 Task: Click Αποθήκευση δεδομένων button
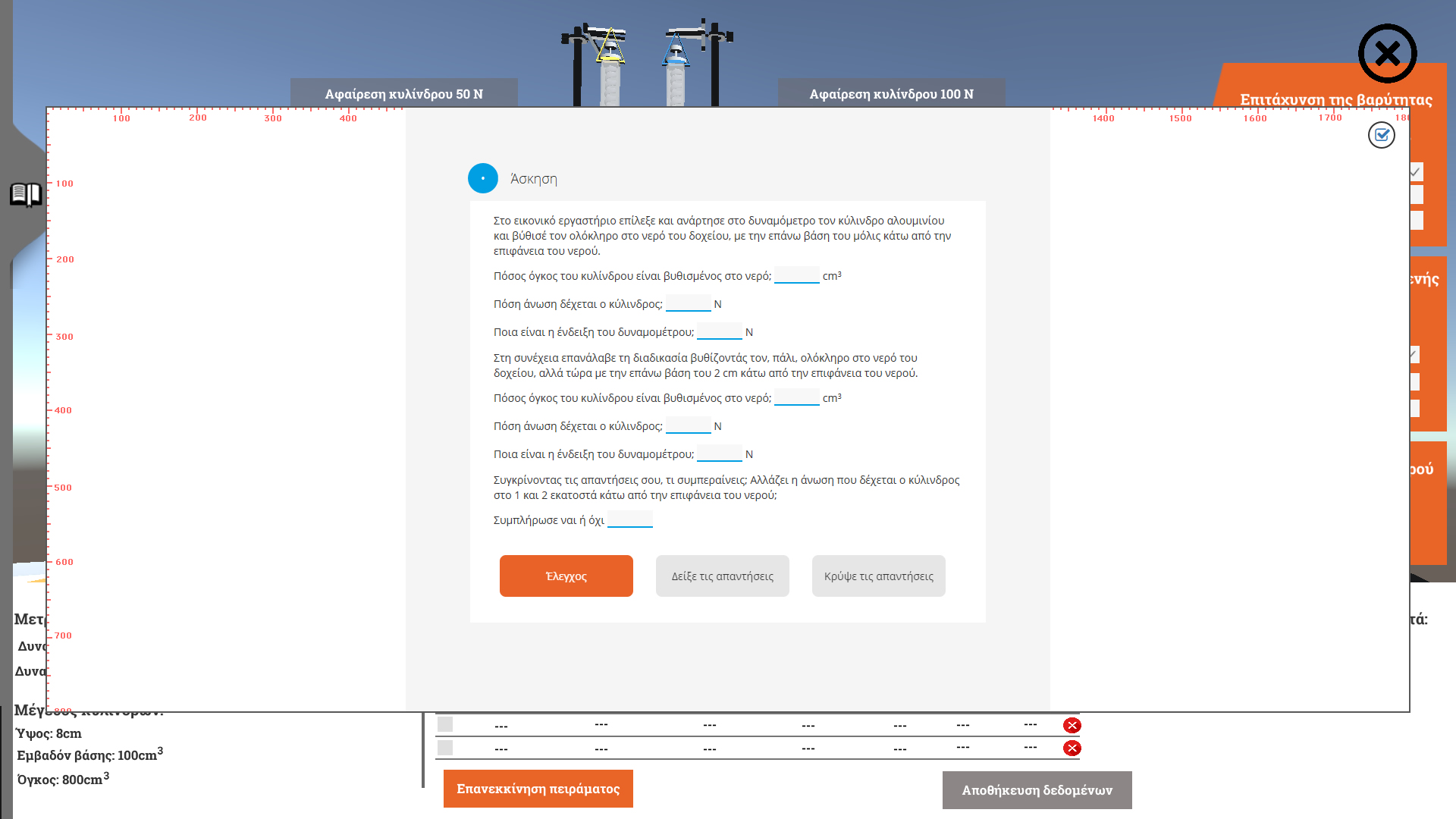[x=1037, y=790]
